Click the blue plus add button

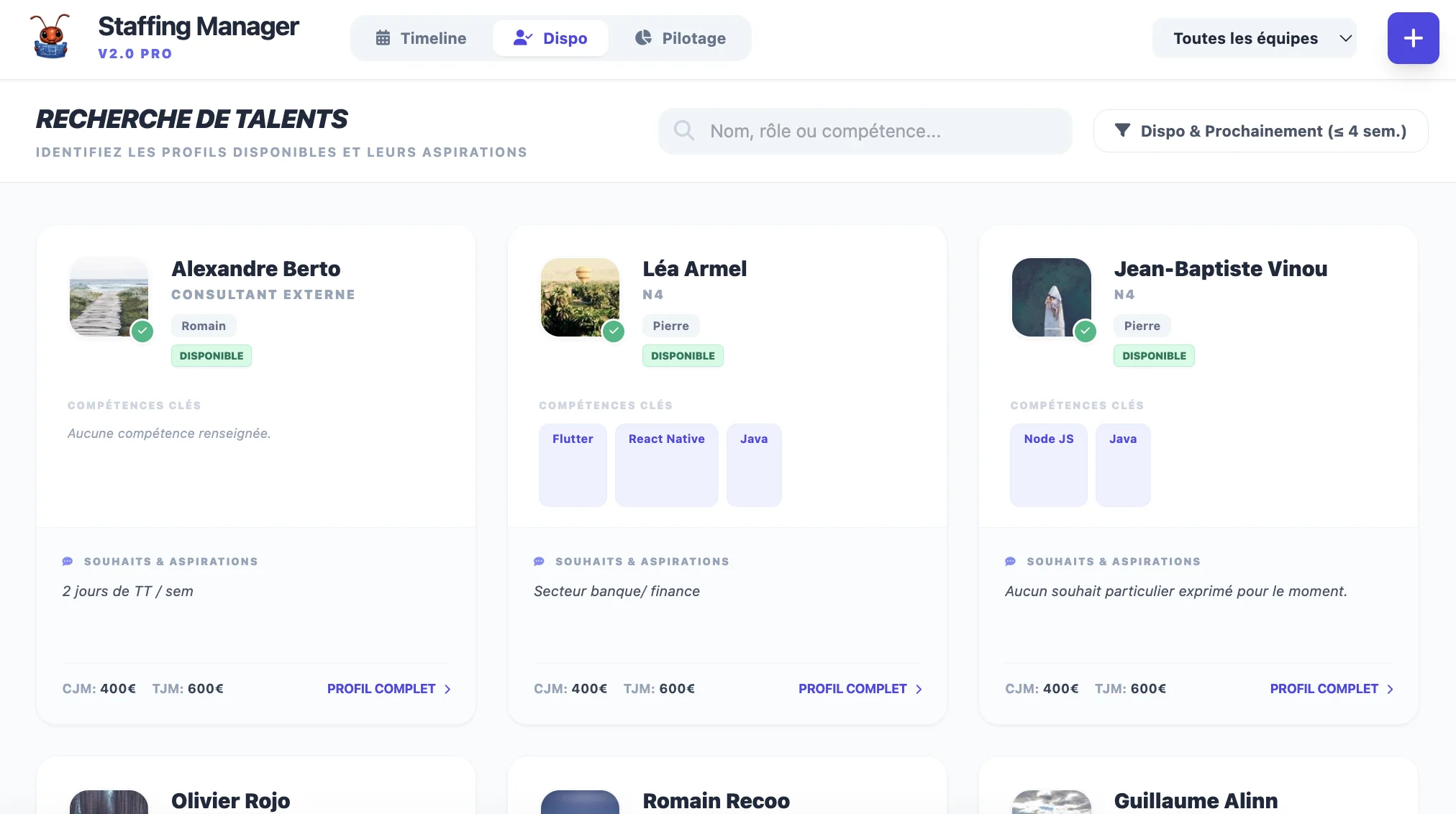coord(1413,38)
